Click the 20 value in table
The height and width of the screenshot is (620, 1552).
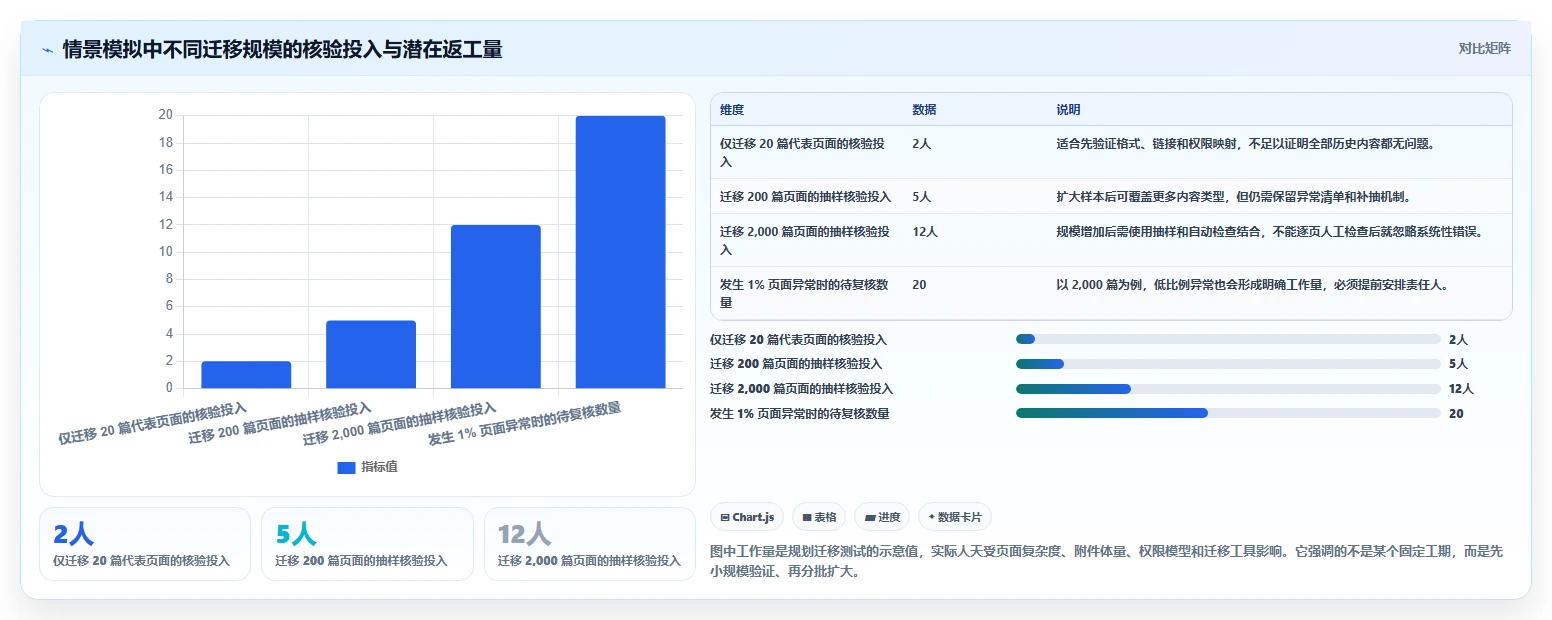[x=919, y=285]
